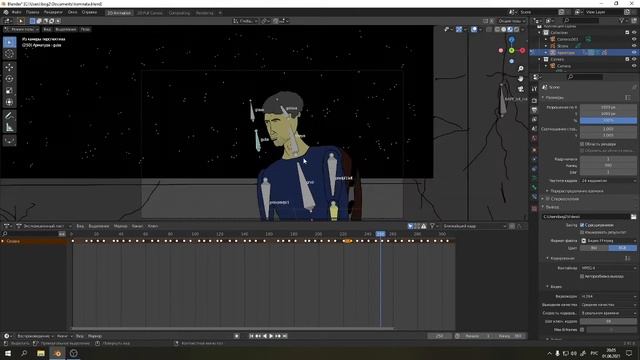Select the Annotate tool

point(9,116)
